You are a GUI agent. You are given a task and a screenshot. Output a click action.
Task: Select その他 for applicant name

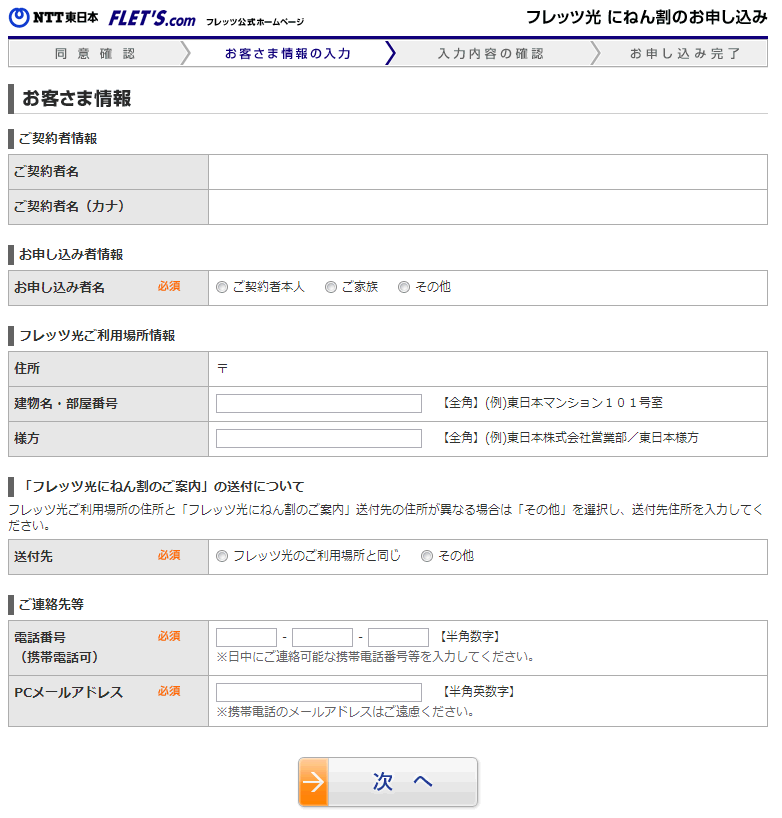click(x=404, y=287)
